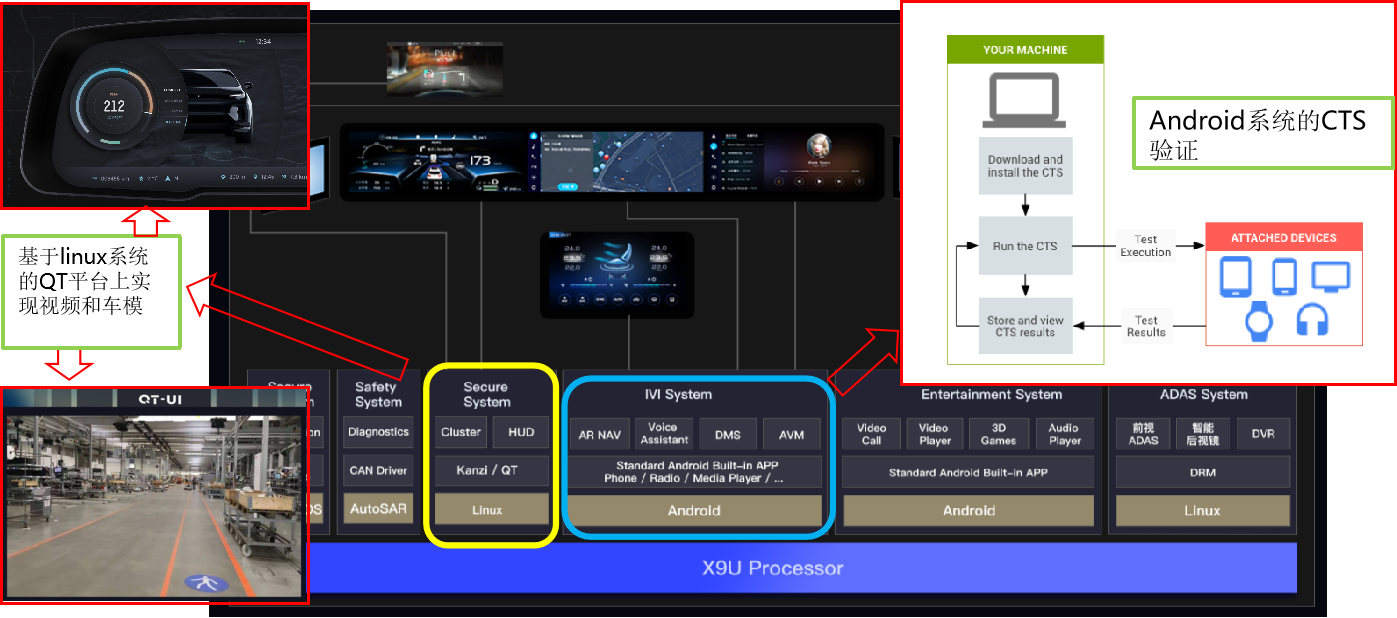Click the smartphone icon in Attached Devices

click(1284, 276)
